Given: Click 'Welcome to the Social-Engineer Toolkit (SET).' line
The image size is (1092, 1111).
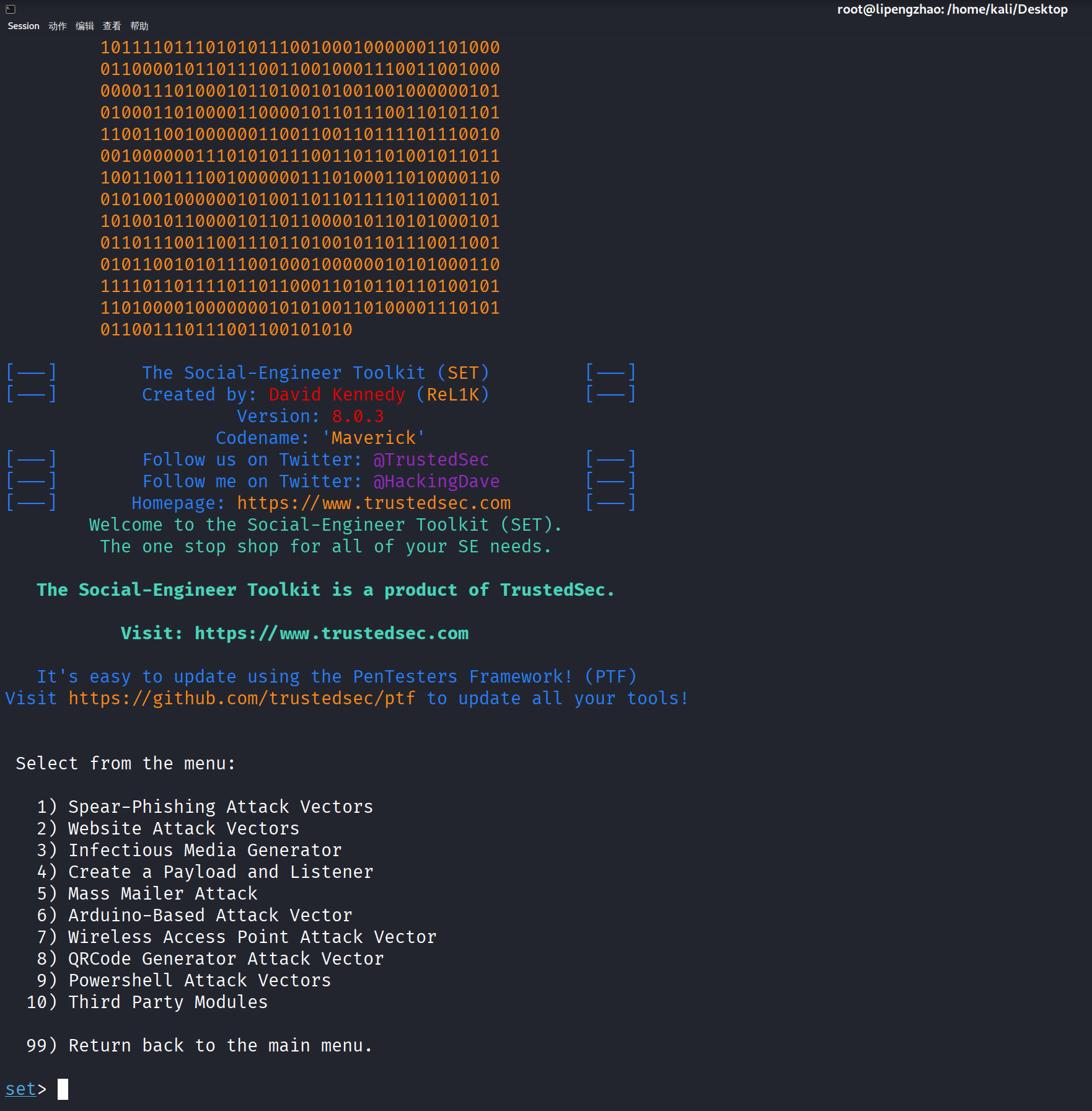Looking at the screenshot, I should (x=326, y=525).
